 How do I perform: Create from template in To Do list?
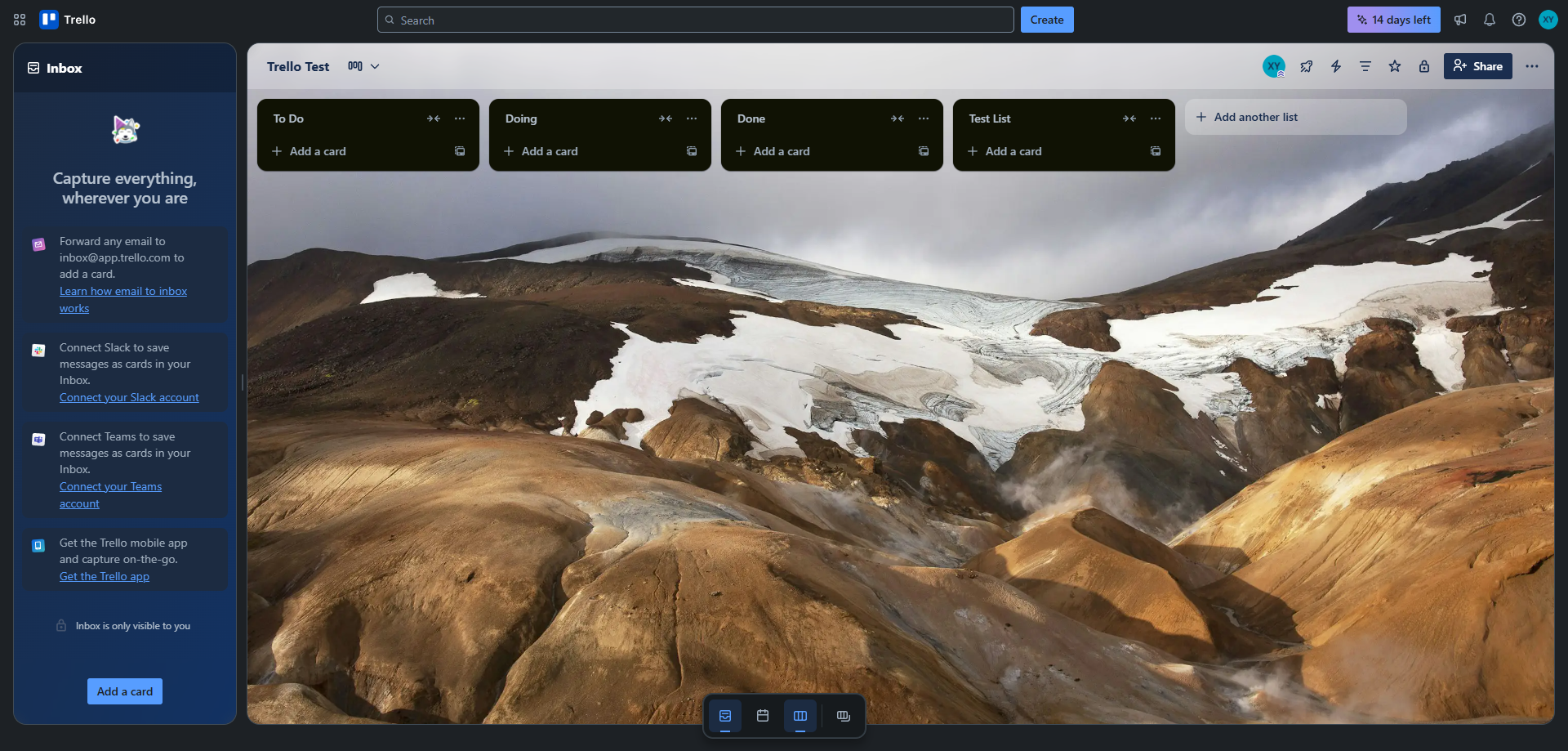click(x=460, y=151)
